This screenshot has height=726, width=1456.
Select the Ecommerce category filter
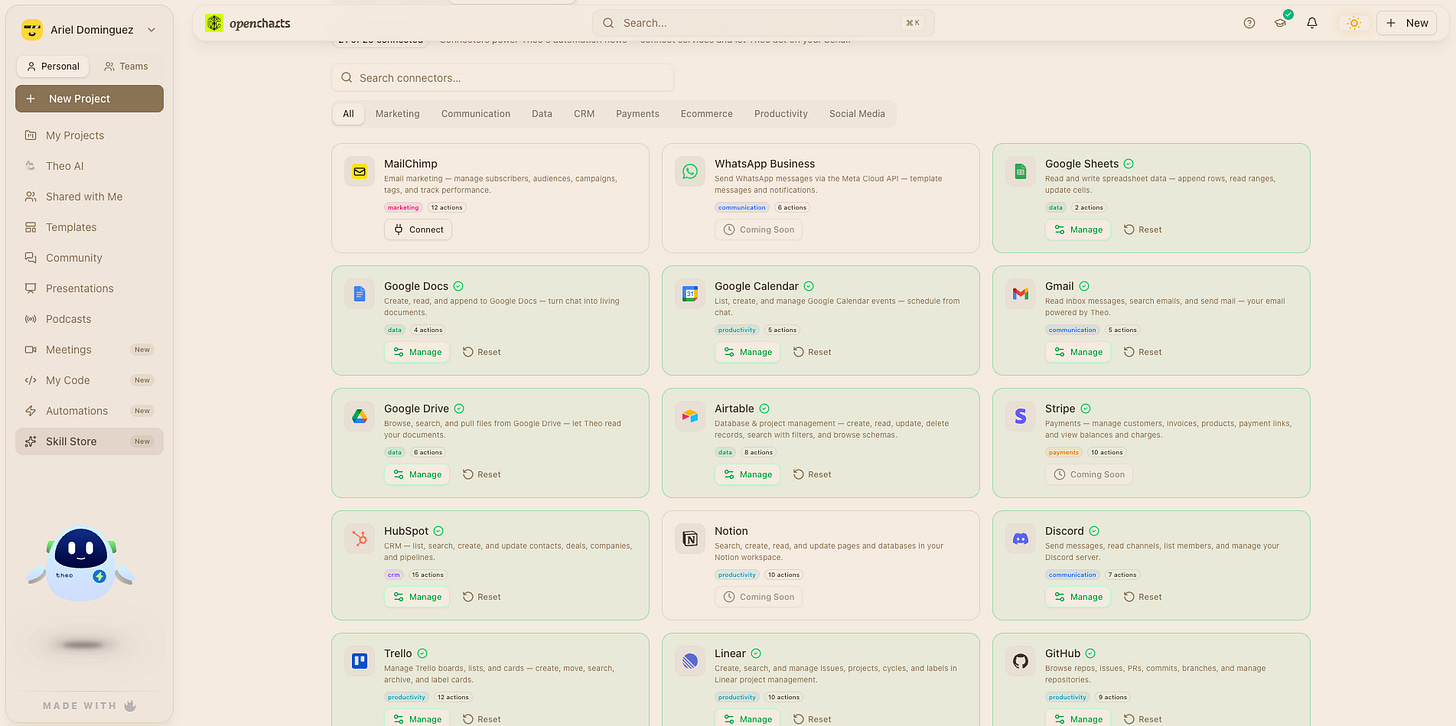click(707, 114)
